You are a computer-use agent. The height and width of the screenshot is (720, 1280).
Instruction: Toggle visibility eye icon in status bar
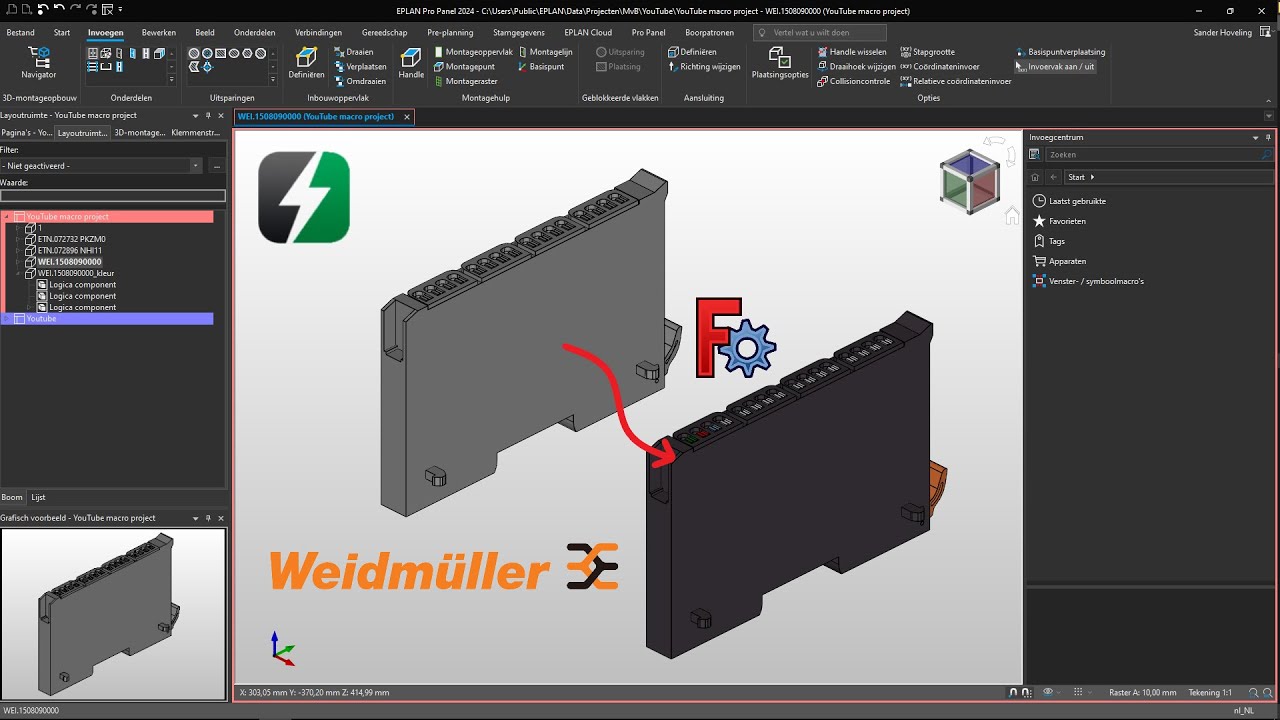point(1049,692)
